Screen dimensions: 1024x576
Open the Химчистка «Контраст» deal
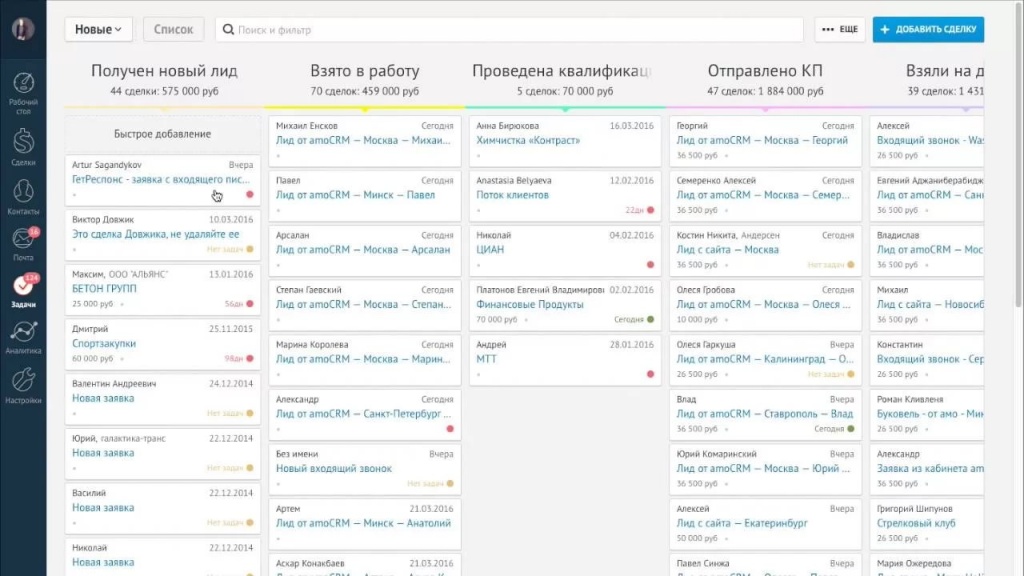[x=528, y=140]
